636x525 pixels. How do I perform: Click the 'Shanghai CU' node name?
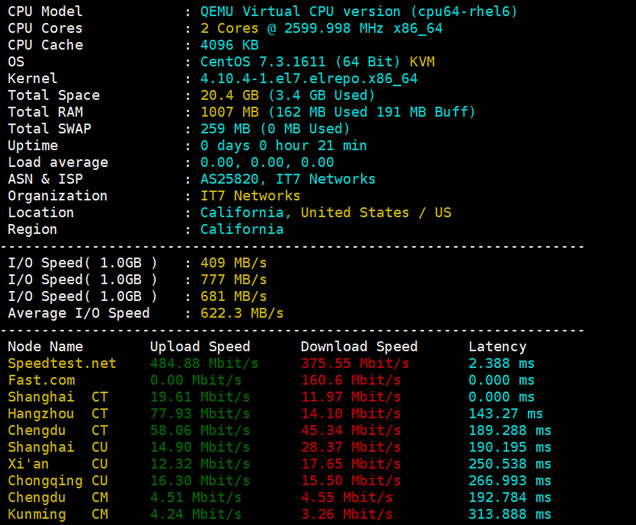[58, 447]
